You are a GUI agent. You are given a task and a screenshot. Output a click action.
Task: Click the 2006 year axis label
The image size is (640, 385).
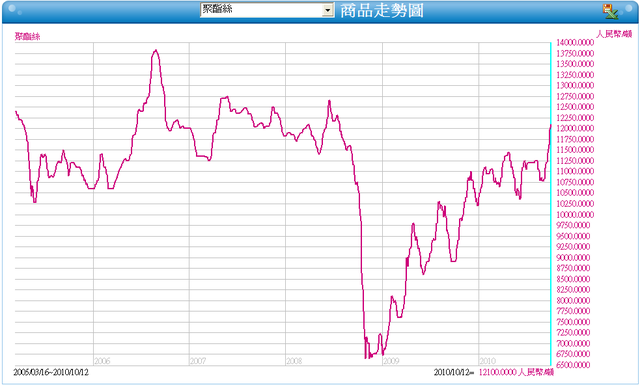coord(102,361)
